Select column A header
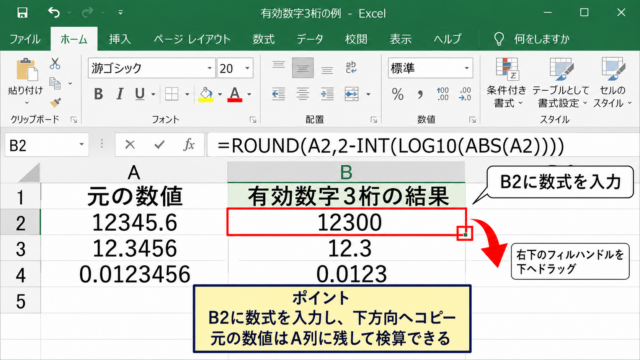This screenshot has height=360, width=640. pyautogui.click(x=134, y=172)
